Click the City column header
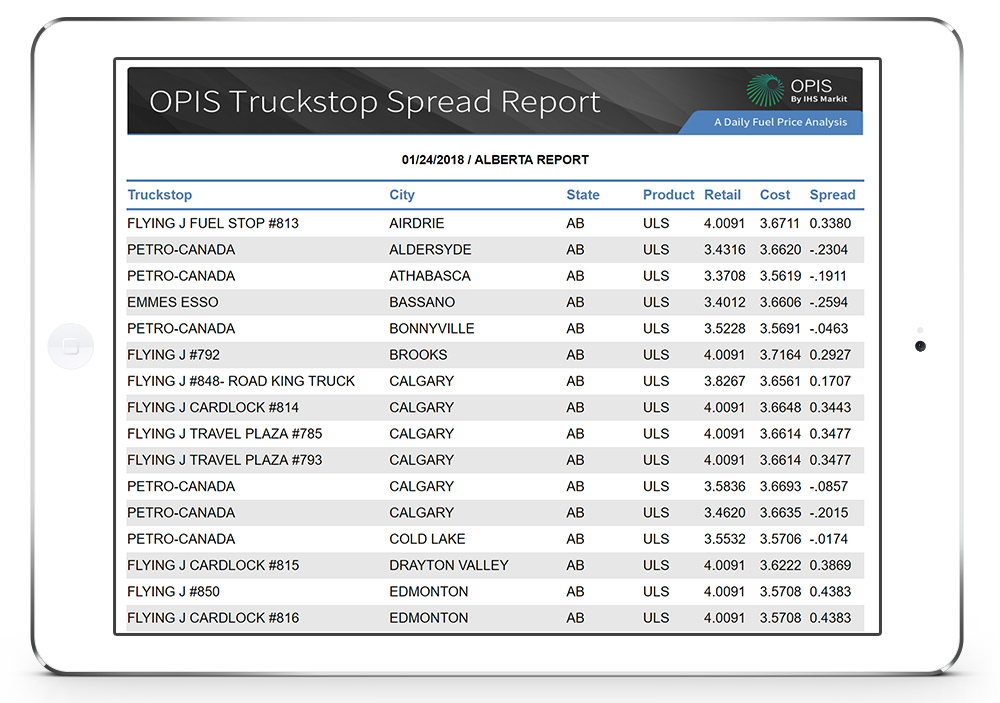This screenshot has height=703, width=1000. [402, 195]
